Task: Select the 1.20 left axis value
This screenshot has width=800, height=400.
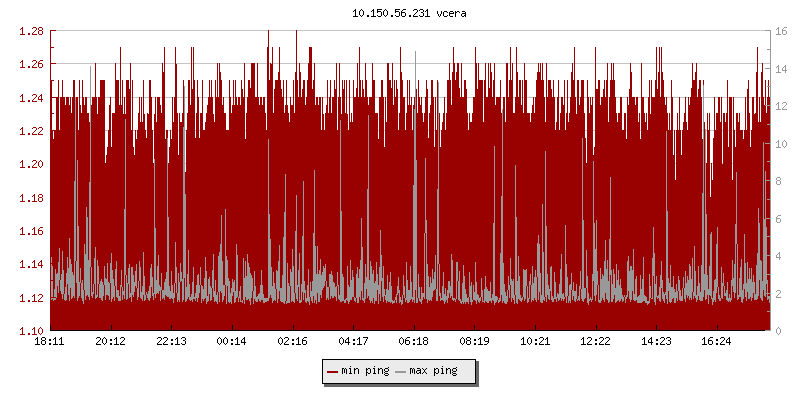Action: pyautogui.click(x=31, y=164)
